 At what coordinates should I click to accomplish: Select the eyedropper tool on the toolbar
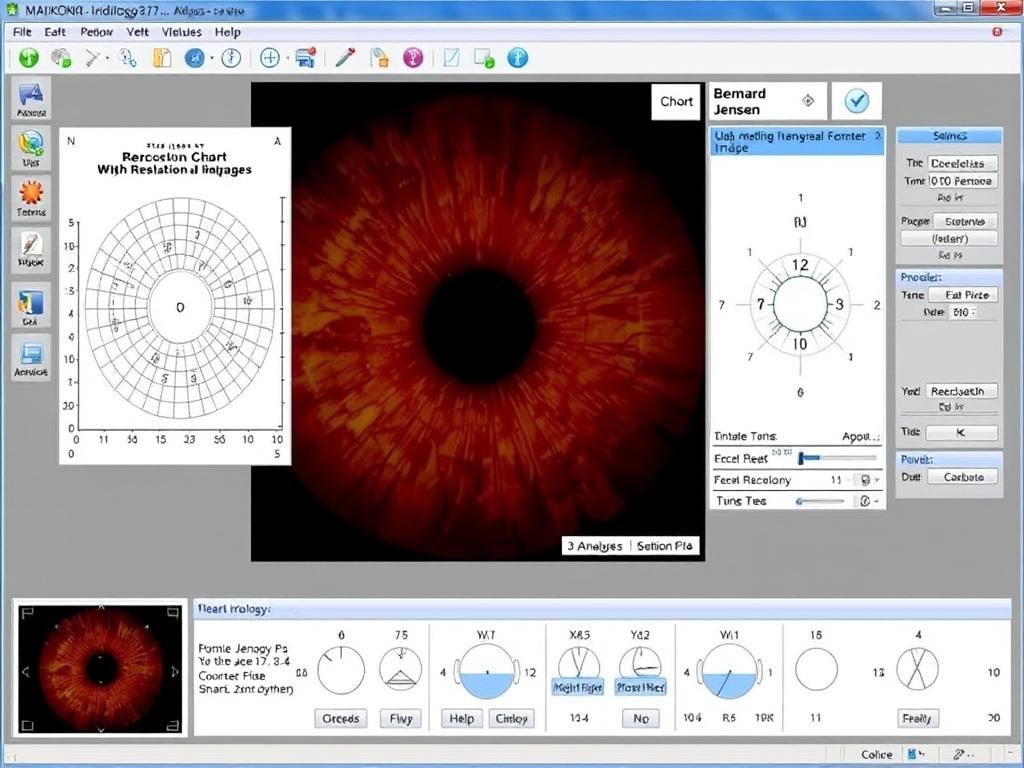(x=345, y=57)
